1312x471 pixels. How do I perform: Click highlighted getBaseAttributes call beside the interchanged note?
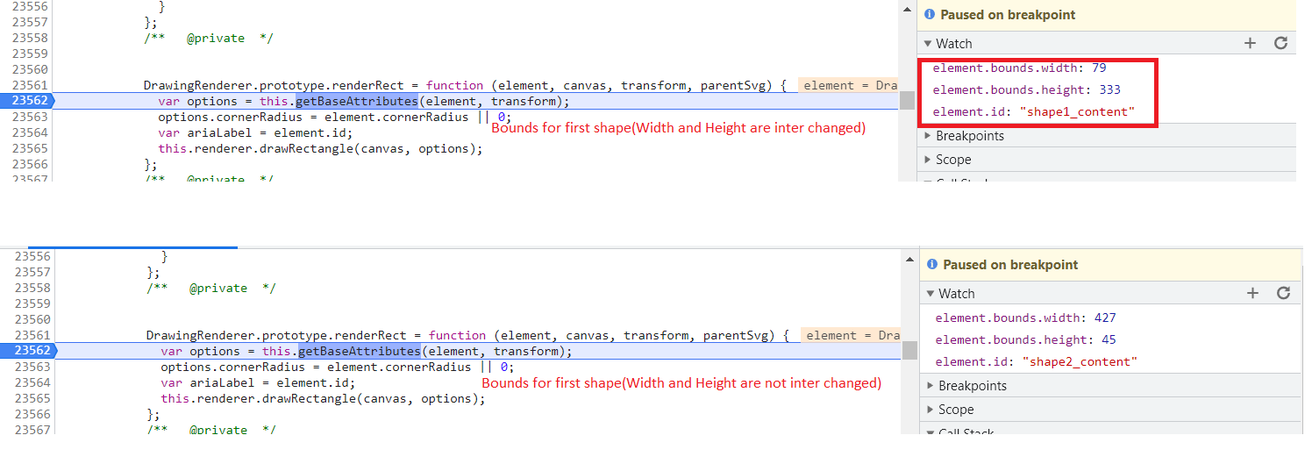356,101
